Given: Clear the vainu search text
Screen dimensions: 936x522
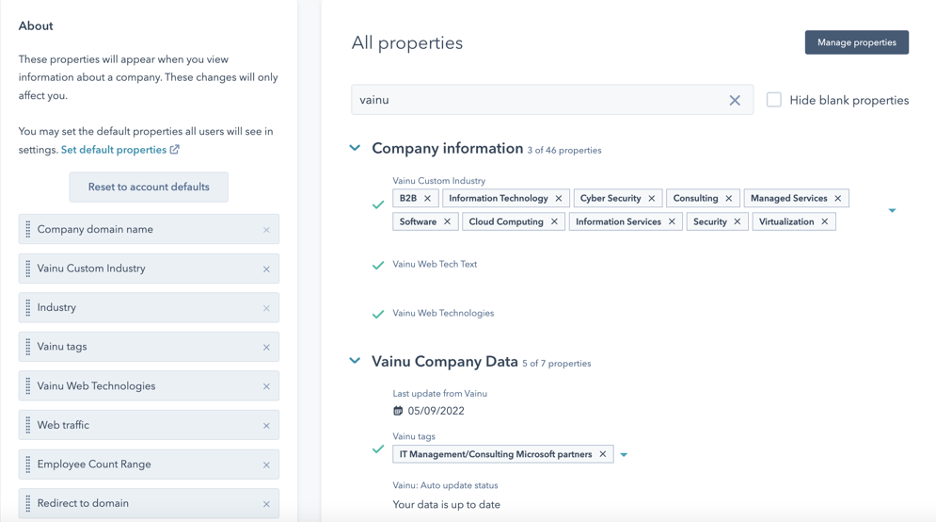Looking at the screenshot, I should (x=734, y=100).
